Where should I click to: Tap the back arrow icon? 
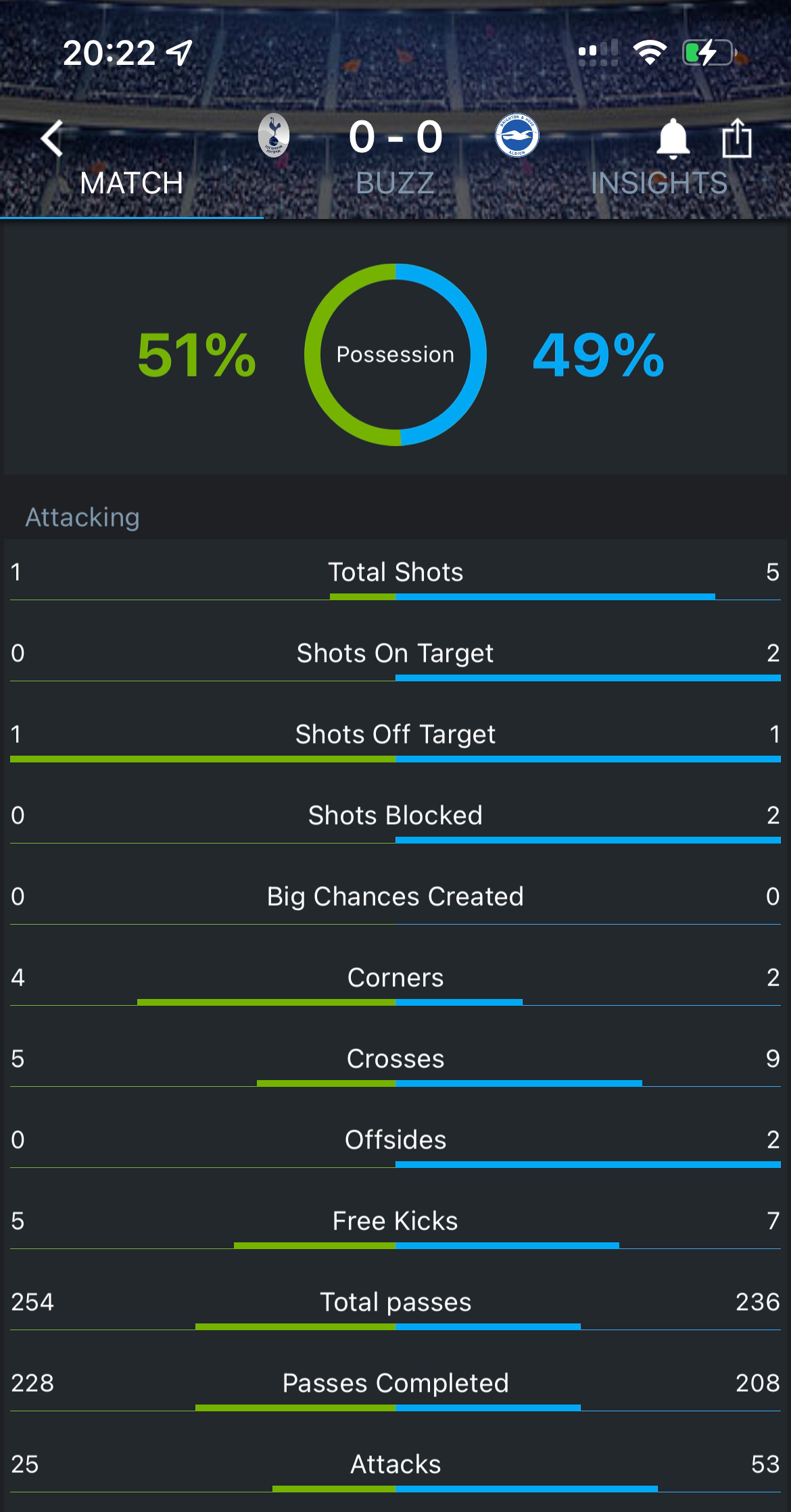click(51, 138)
